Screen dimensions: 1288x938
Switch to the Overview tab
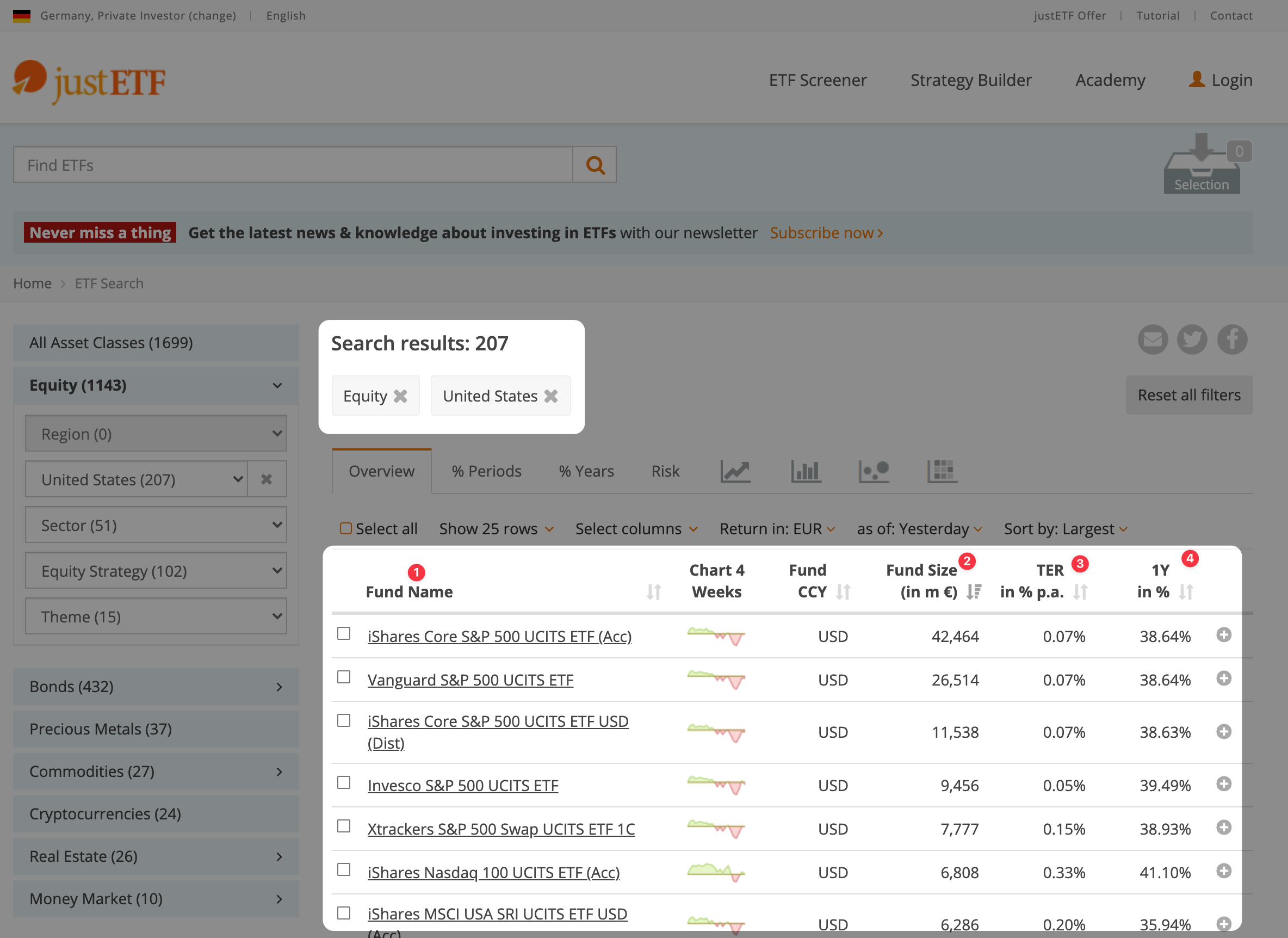point(382,471)
